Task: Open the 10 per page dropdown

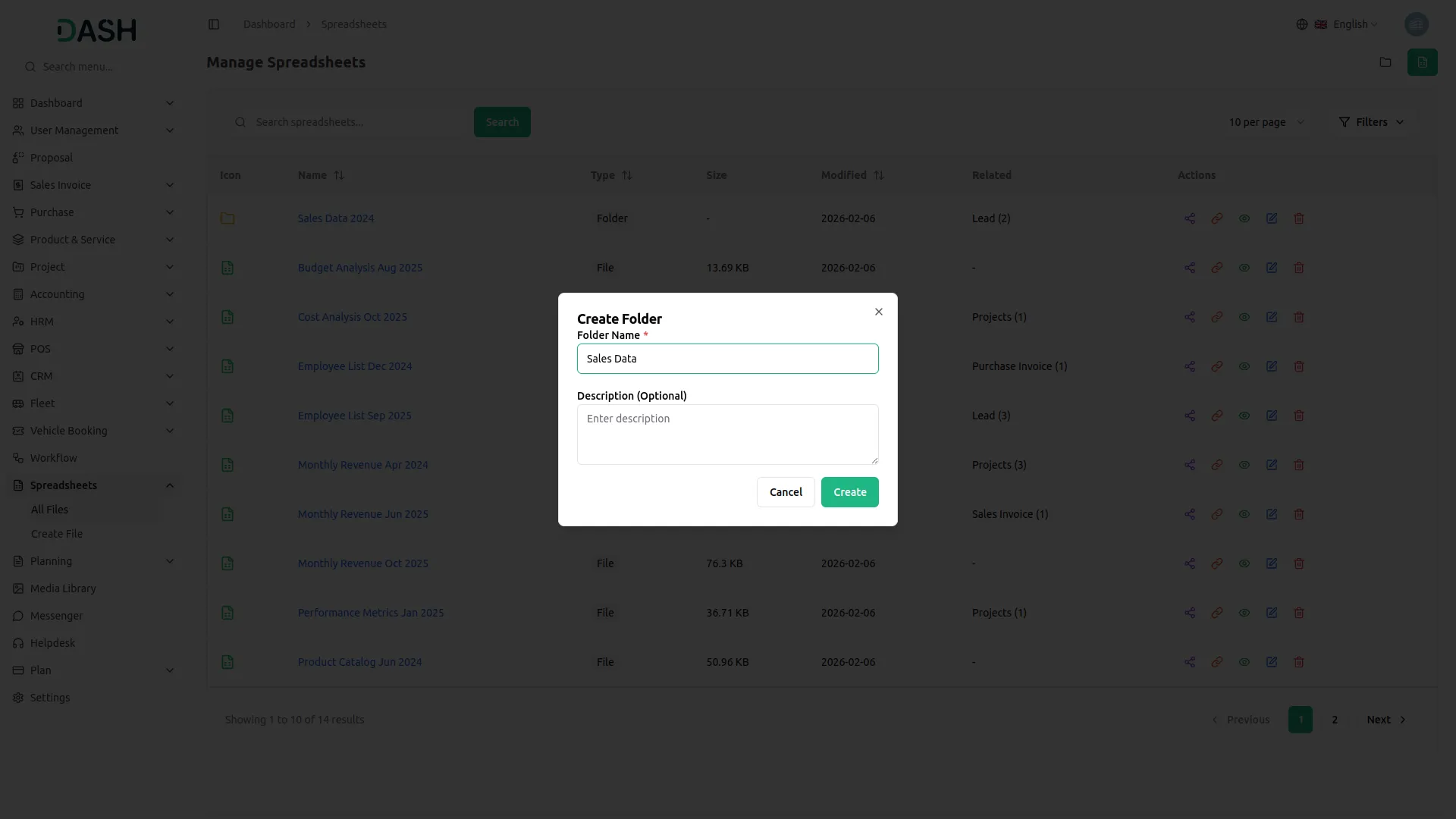Action: pyautogui.click(x=1266, y=122)
